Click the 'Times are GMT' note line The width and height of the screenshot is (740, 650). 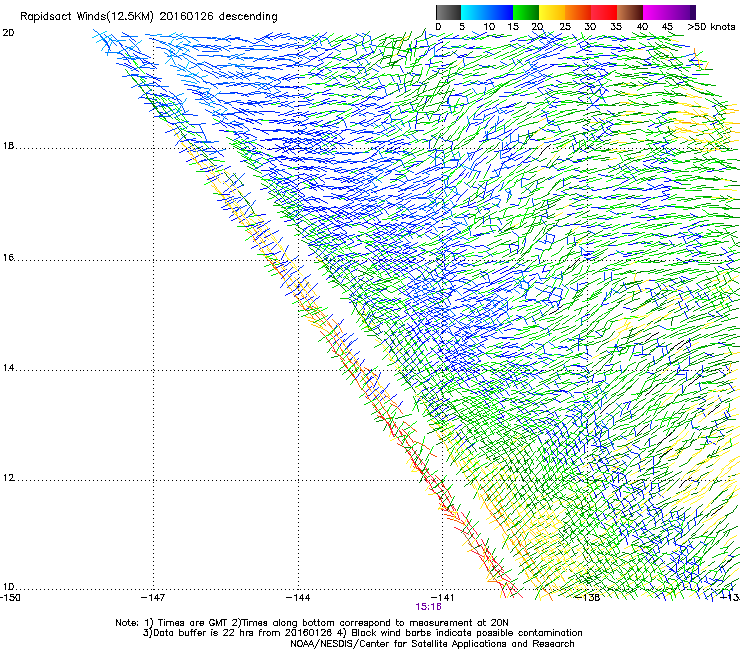point(312,623)
